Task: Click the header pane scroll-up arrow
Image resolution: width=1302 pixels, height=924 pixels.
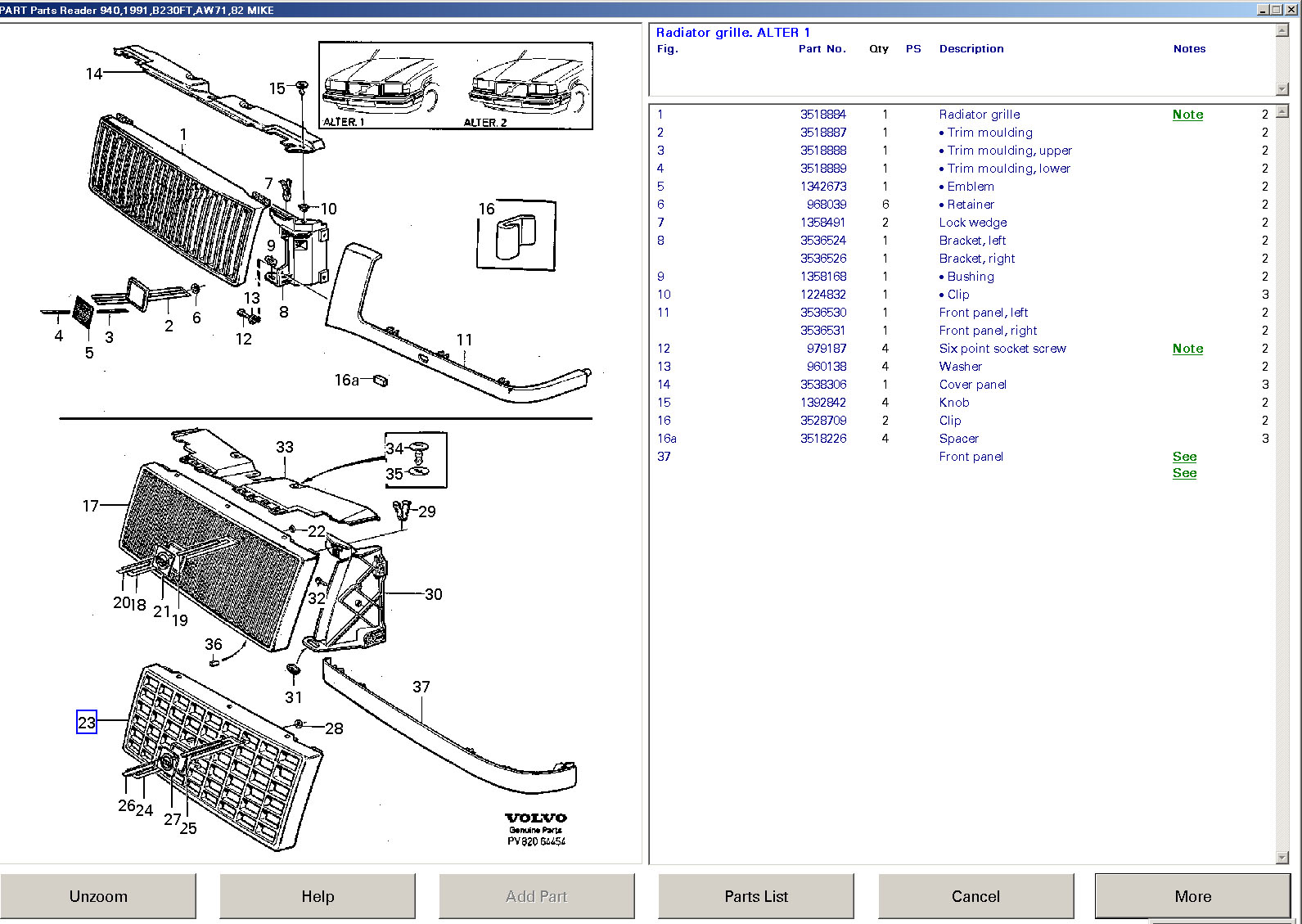Action: point(1282,30)
